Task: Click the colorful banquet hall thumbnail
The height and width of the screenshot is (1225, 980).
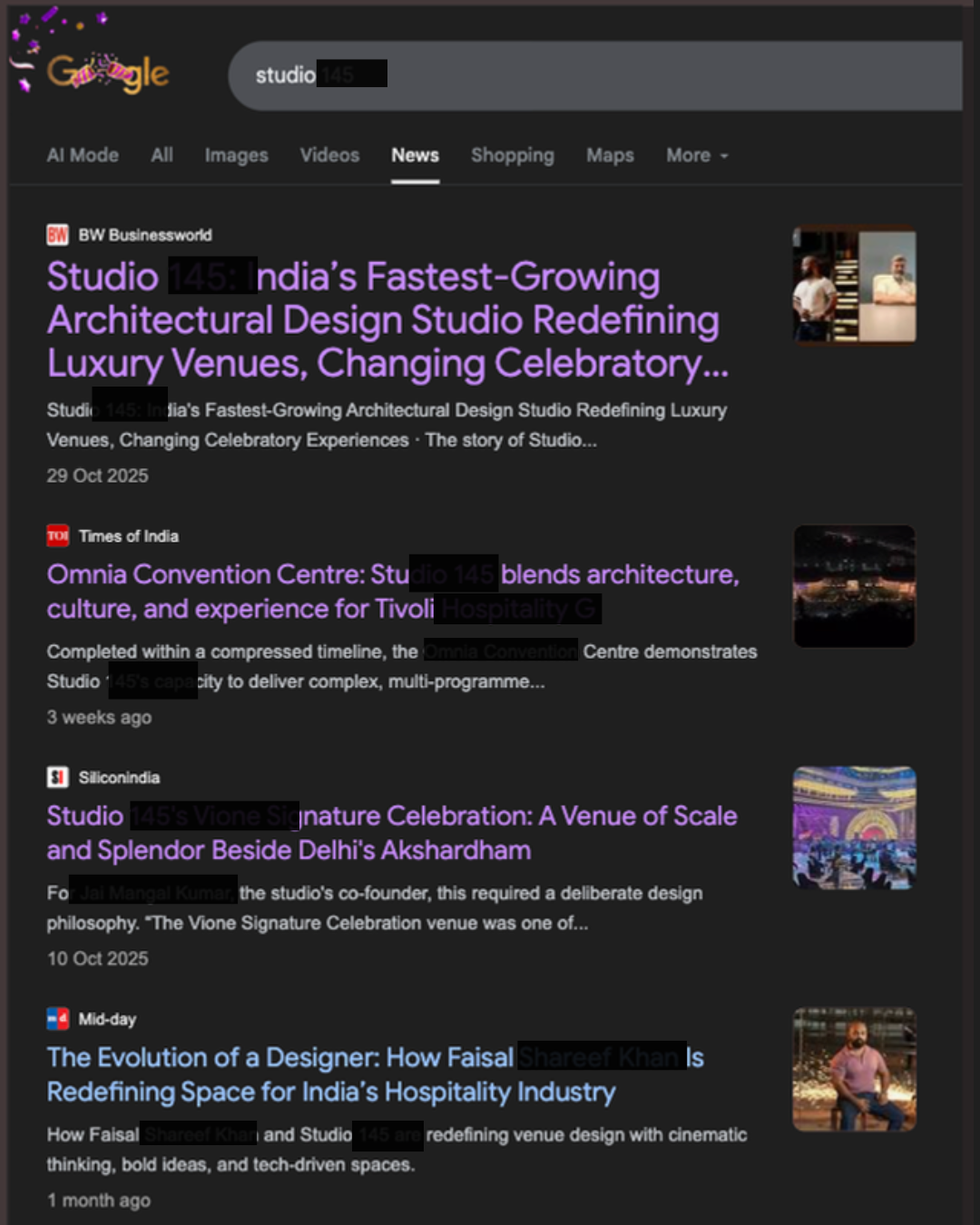Action: [x=854, y=828]
